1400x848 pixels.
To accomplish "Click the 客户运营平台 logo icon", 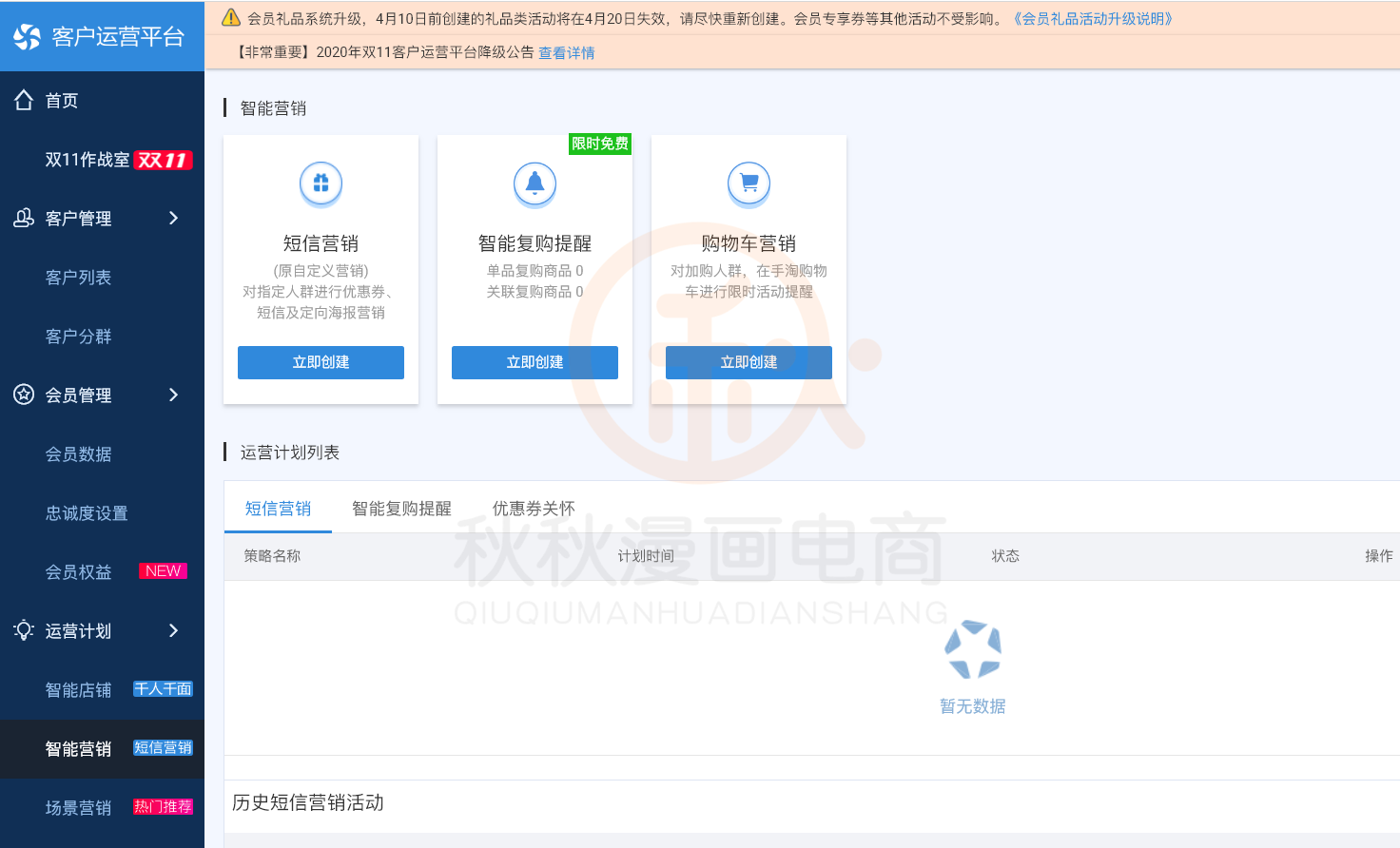I will click(27, 37).
